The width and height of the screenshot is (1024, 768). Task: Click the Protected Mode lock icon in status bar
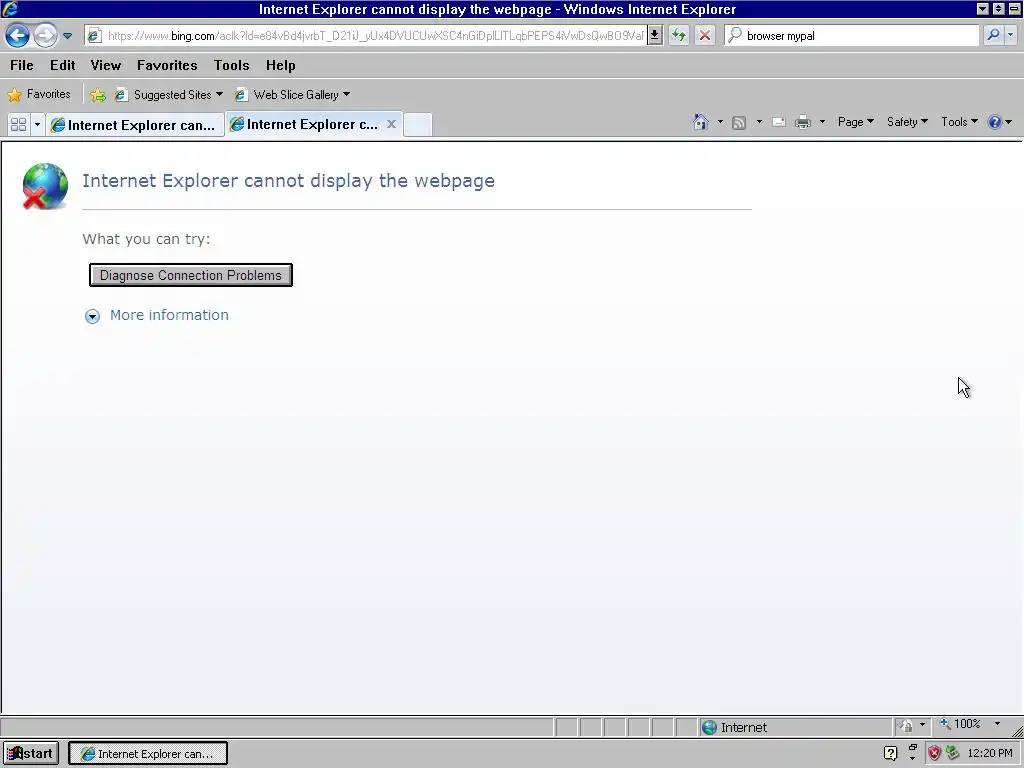coord(906,726)
